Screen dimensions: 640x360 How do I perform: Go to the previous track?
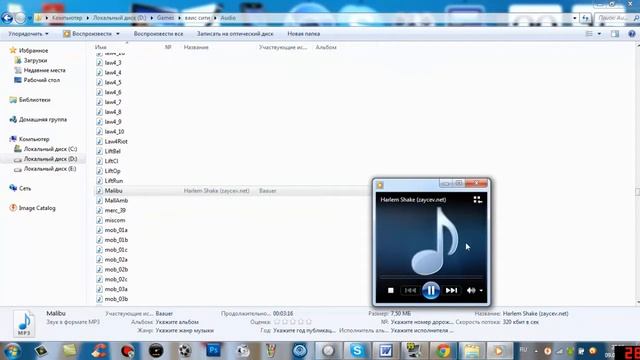(410, 290)
